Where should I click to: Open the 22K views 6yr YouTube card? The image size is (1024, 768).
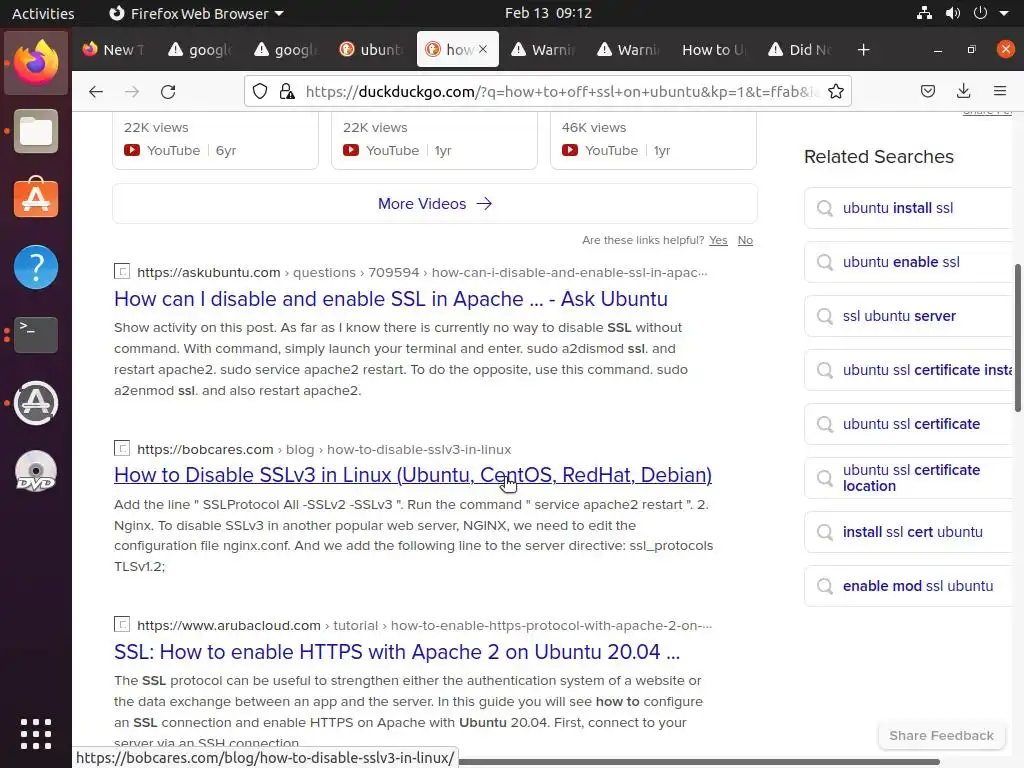216,140
